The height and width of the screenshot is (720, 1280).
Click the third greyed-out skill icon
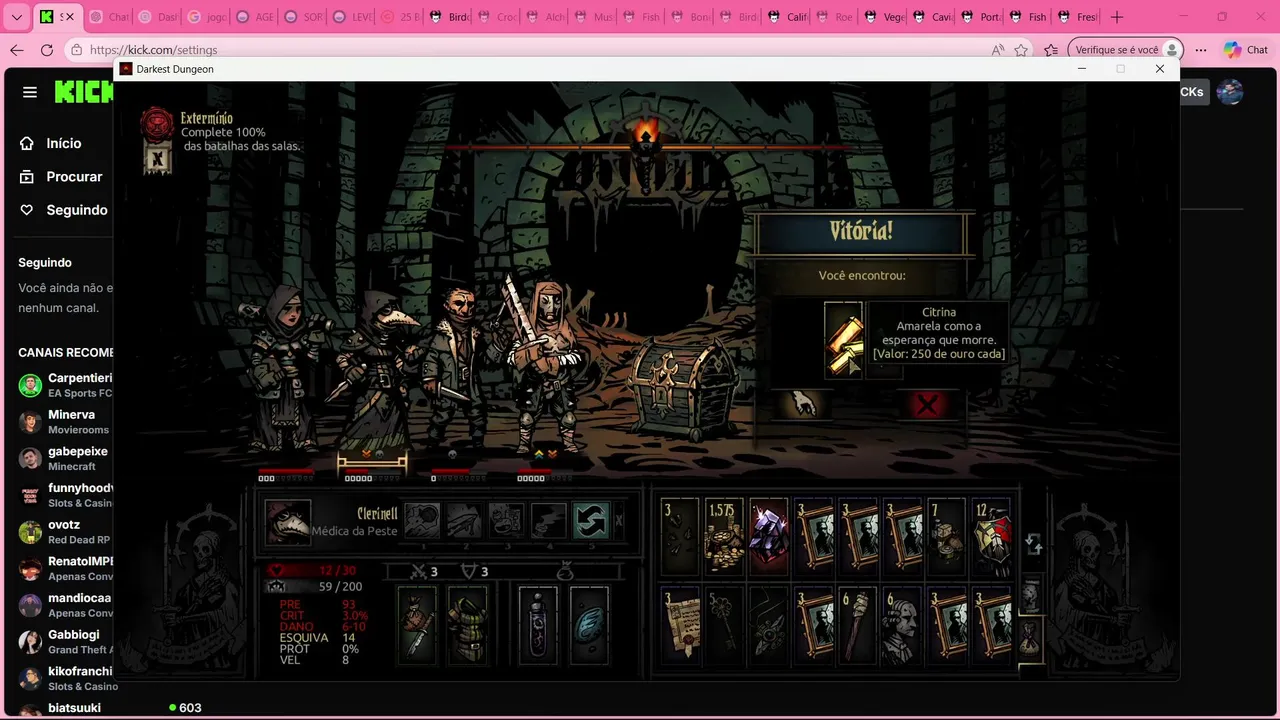[x=506, y=521]
